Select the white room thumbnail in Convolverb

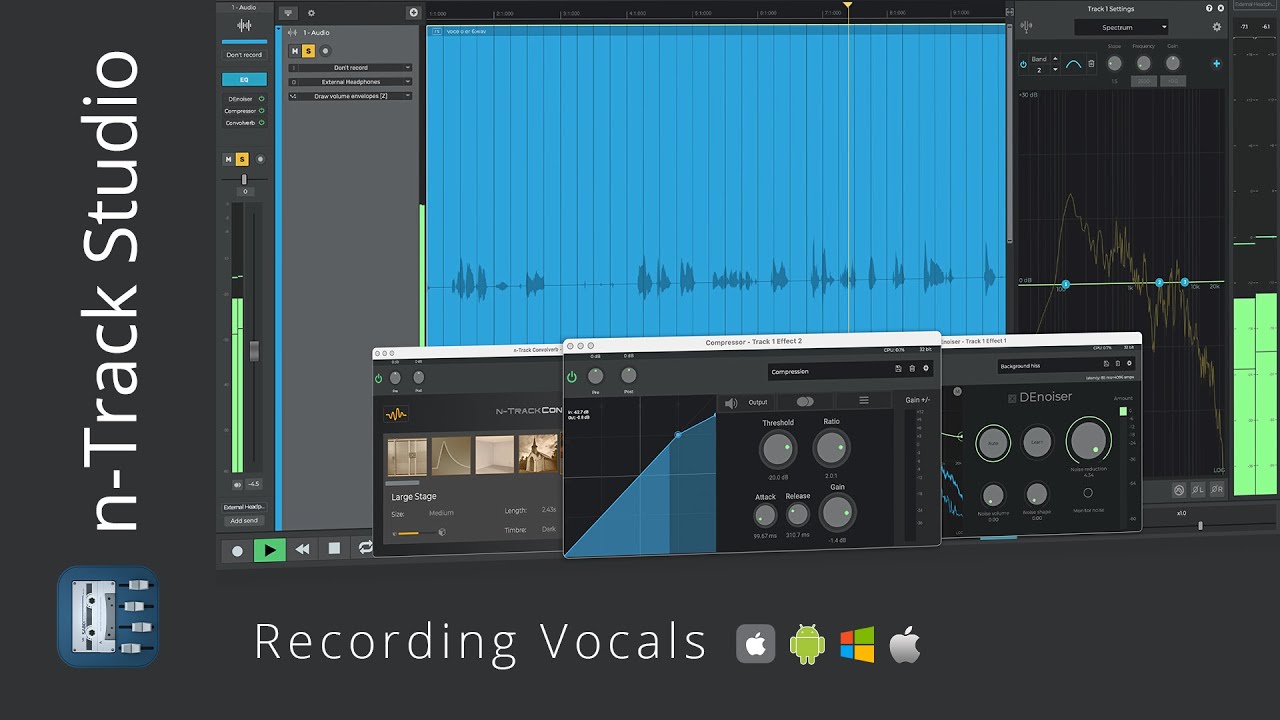[x=495, y=455]
